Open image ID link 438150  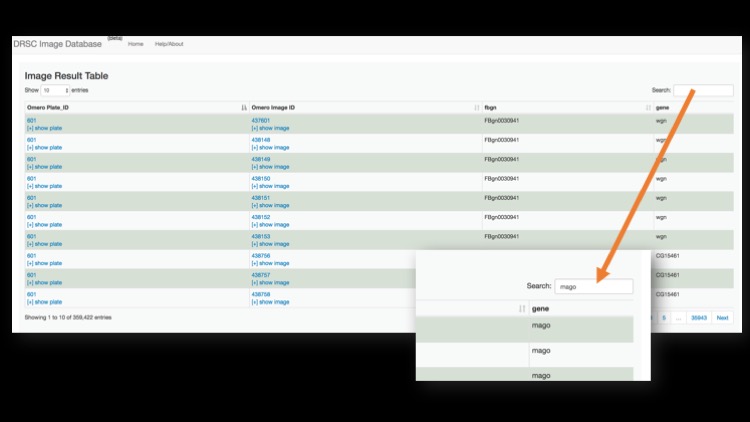click(261, 178)
